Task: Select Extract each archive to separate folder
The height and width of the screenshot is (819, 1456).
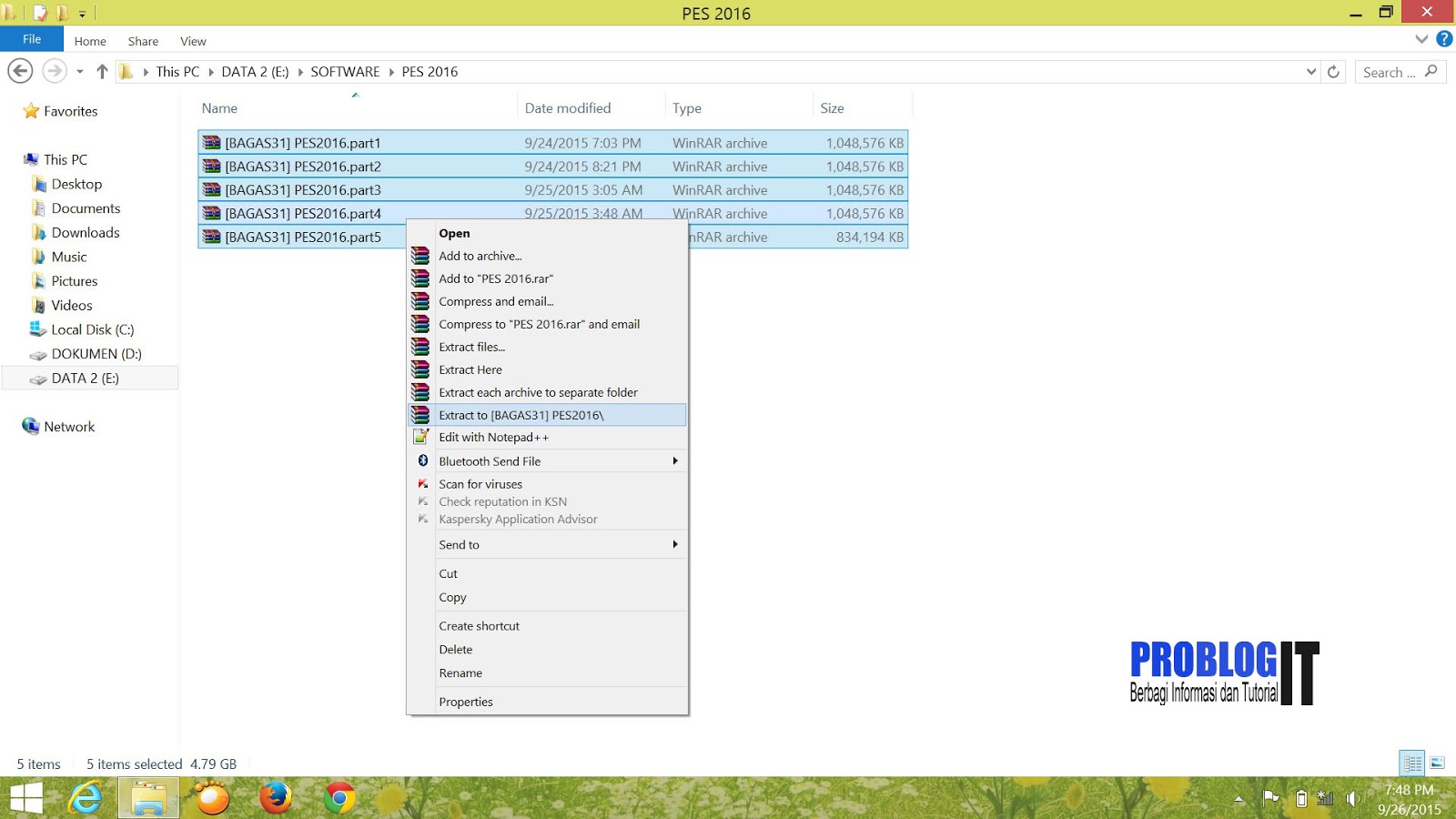Action: click(x=547, y=392)
